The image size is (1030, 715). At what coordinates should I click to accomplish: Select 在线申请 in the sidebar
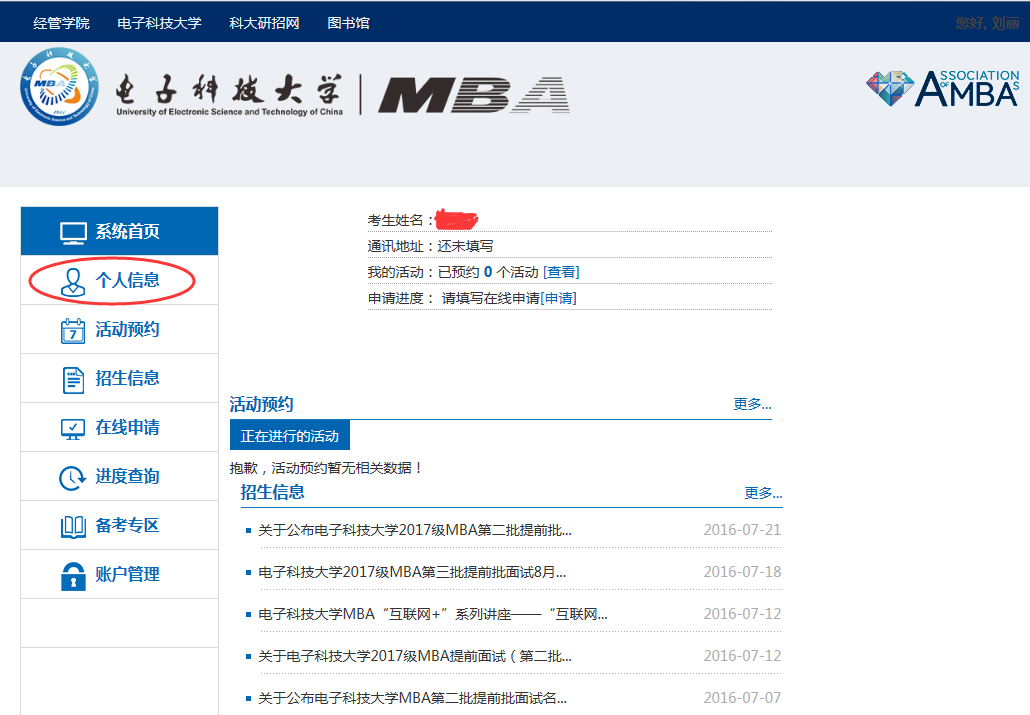tap(120, 427)
